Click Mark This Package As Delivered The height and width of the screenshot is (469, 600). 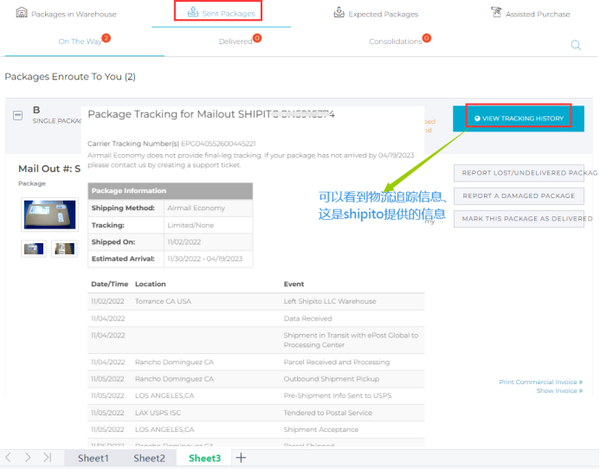[519, 218]
